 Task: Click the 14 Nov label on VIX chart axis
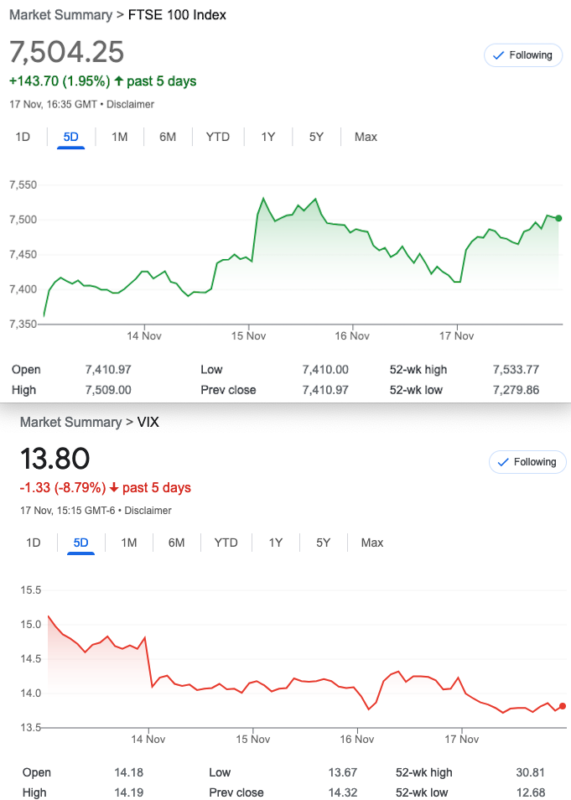148,739
